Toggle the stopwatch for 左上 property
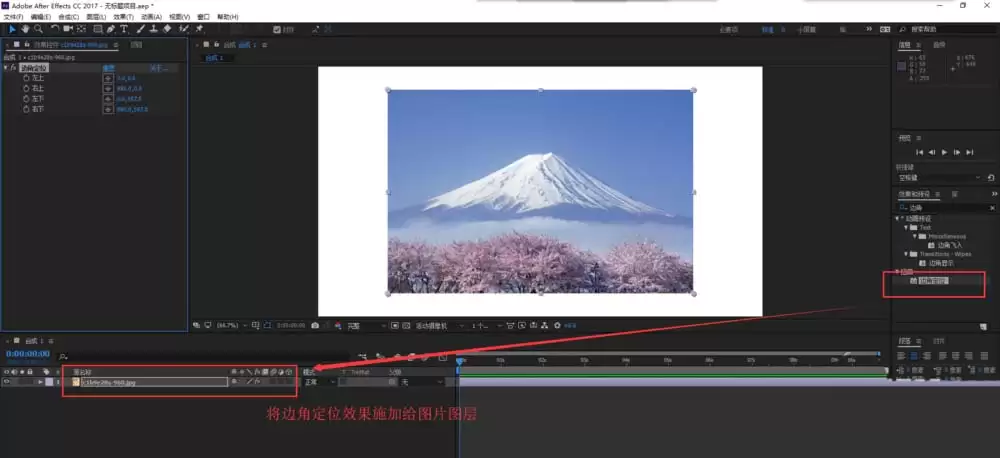The width and height of the screenshot is (1000, 458). pos(26,78)
